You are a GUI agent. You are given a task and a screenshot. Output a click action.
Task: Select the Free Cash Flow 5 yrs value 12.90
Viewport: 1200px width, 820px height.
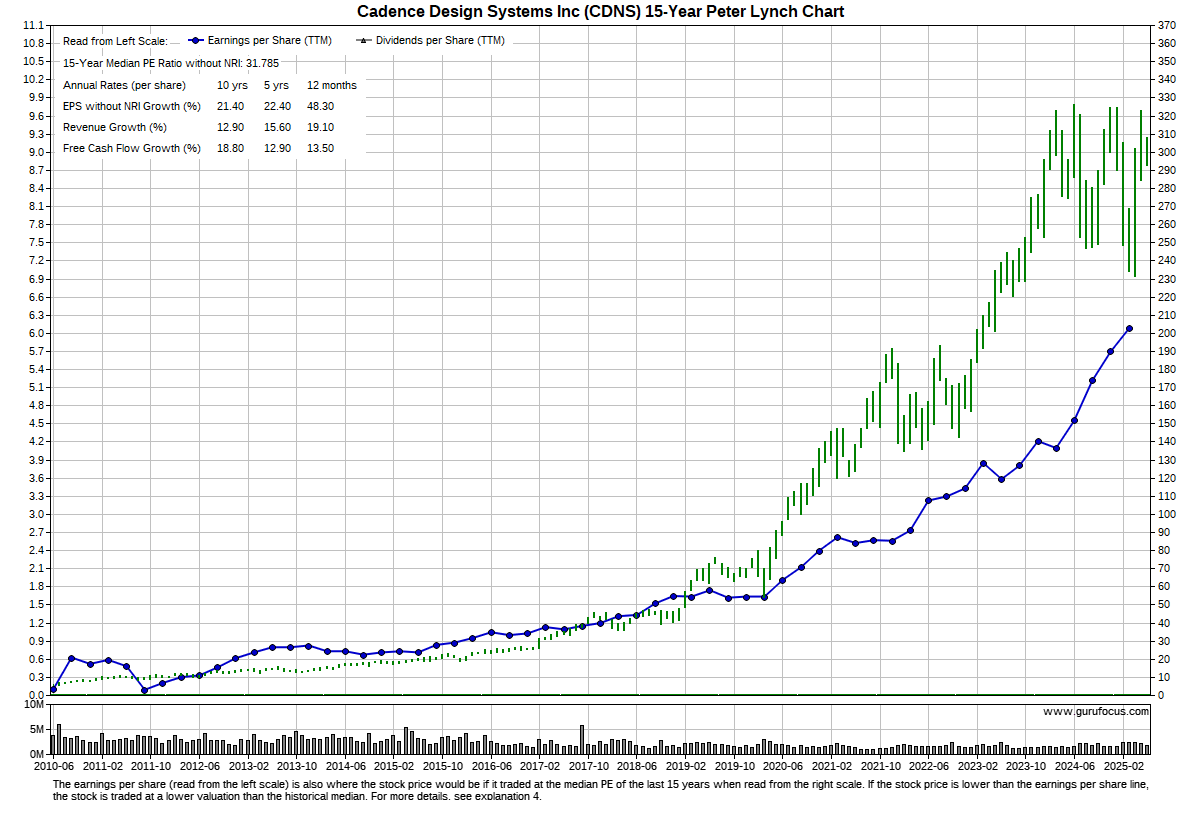(277, 148)
